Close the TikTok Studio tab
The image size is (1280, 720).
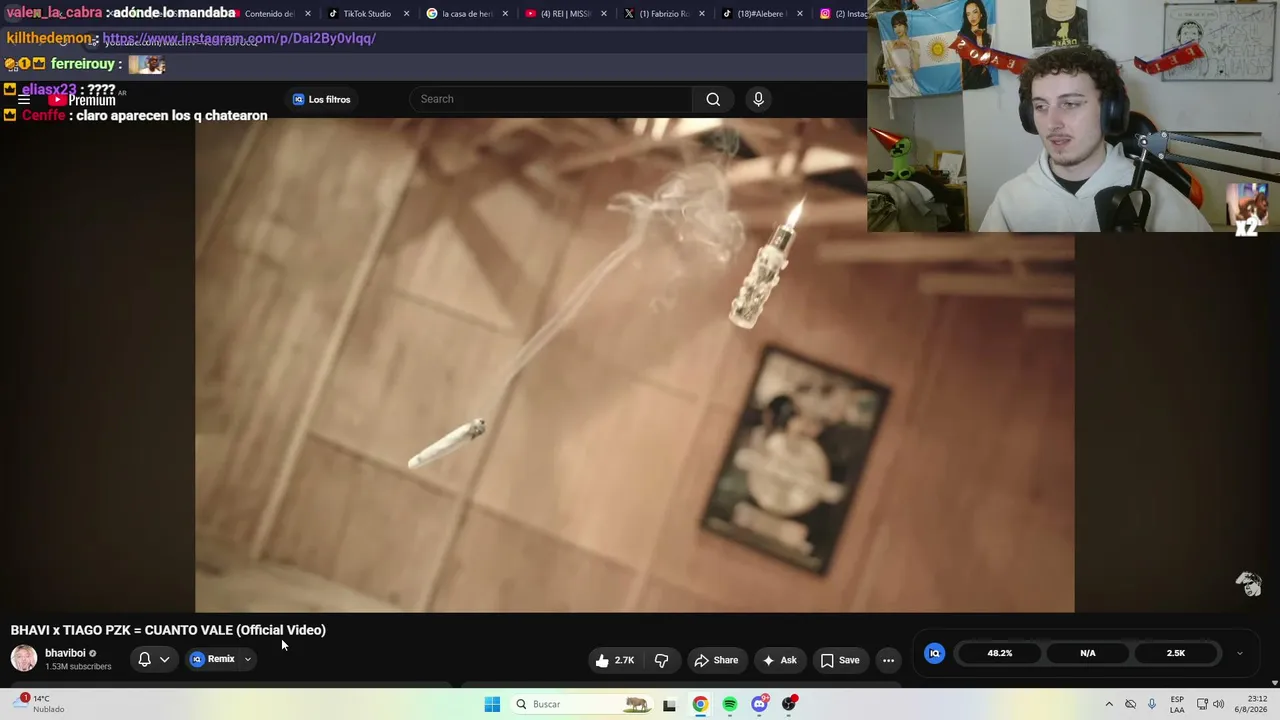406,14
